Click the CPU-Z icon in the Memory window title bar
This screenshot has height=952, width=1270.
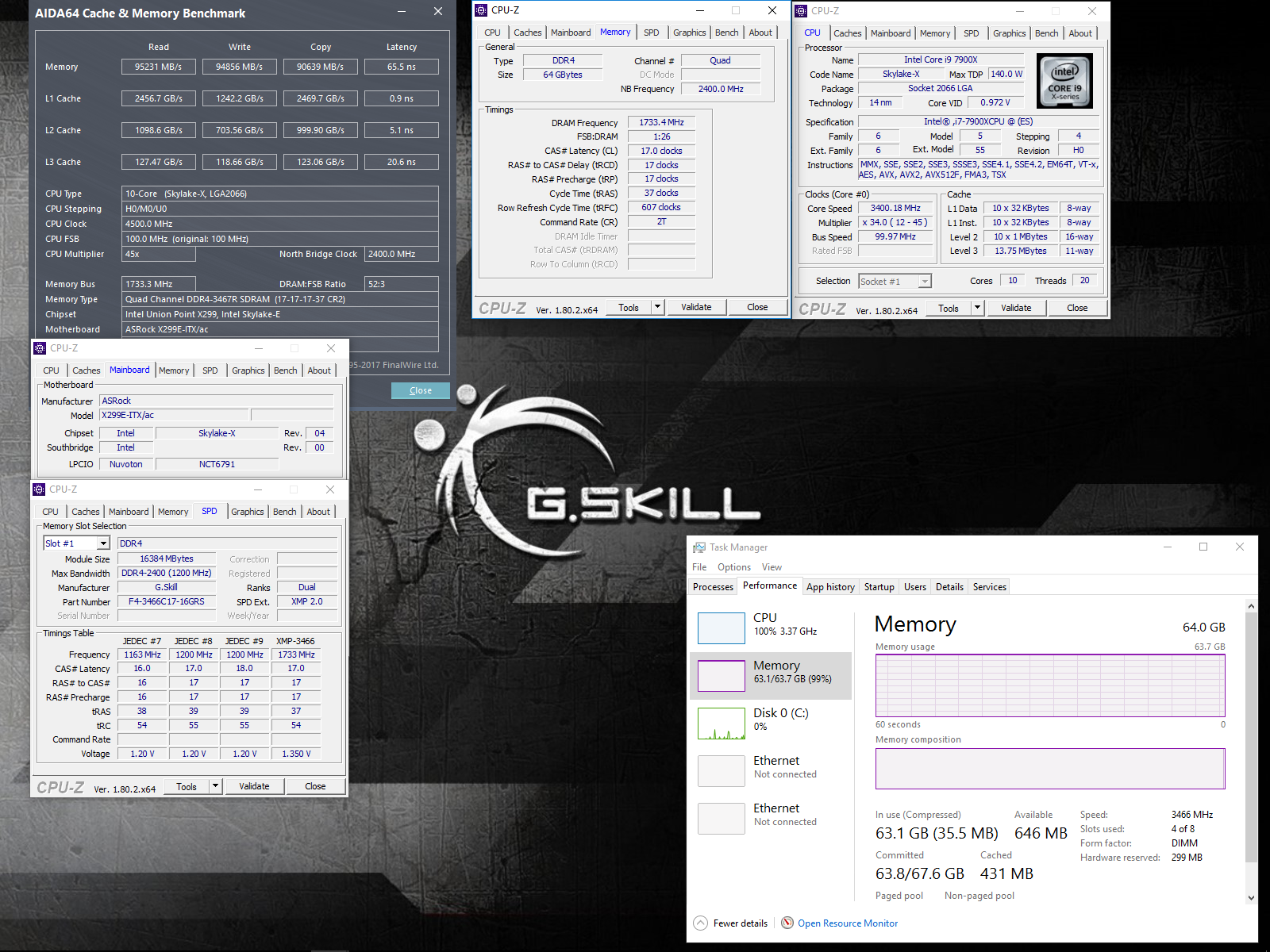[480, 10]
